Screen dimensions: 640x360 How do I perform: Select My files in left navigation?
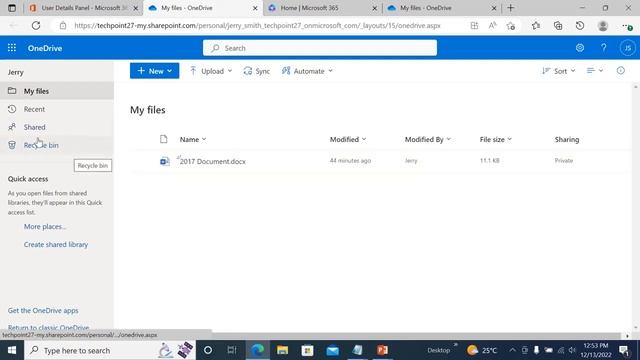(x=57, y=91)
